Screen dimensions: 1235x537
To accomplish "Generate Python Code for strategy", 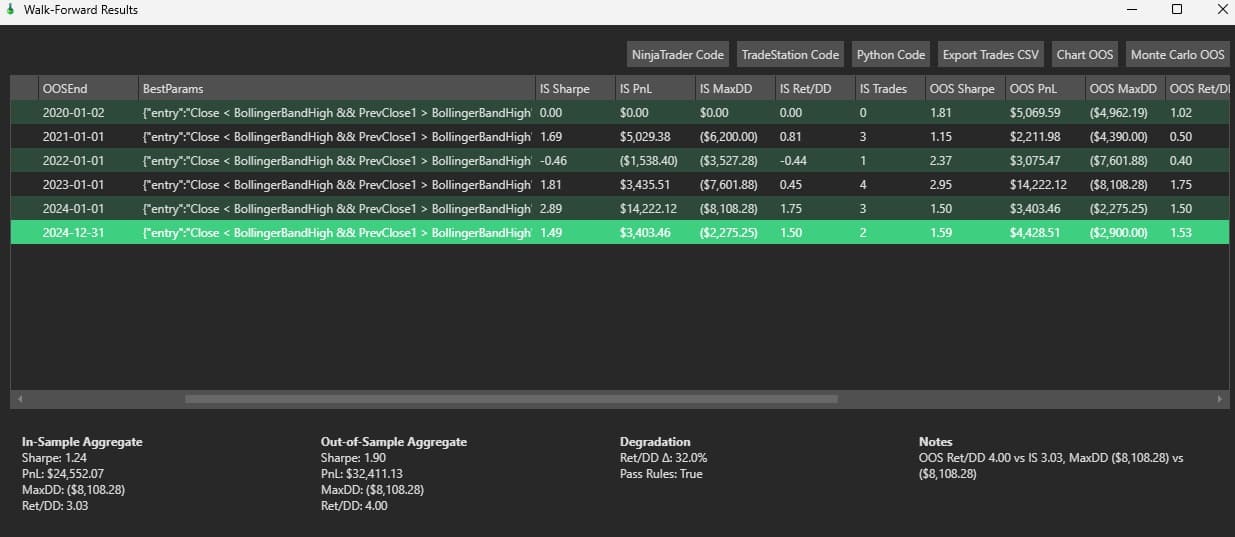I will pos(891,54).
